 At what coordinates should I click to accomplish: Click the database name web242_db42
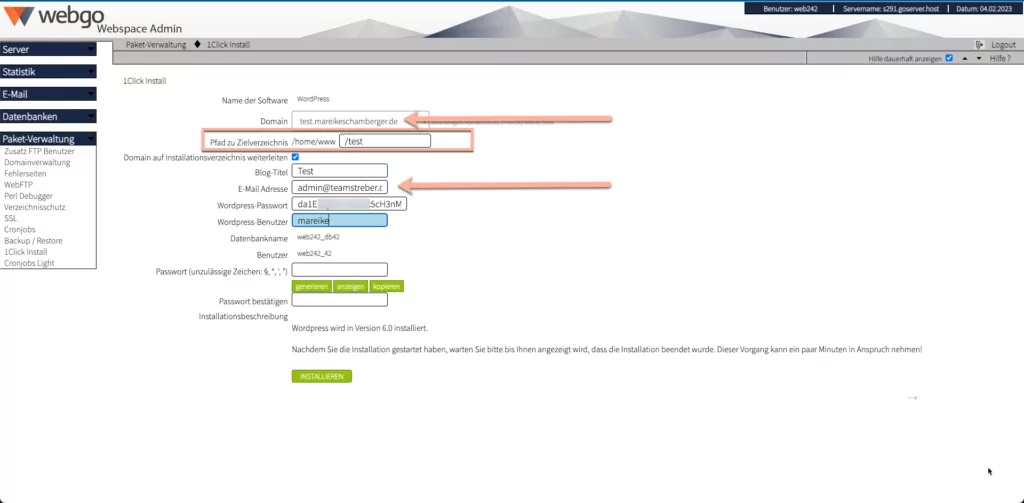[318, 238]
